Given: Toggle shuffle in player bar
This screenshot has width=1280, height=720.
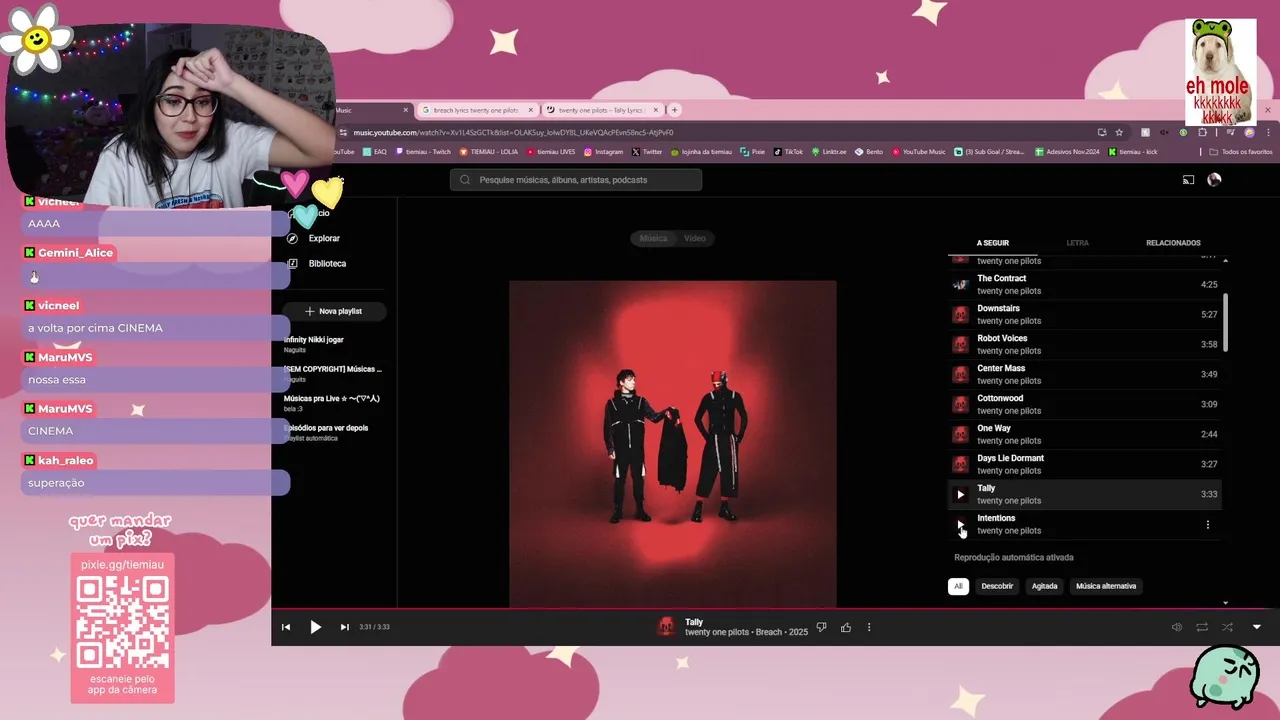Looking at the screenshot, I should click(x=1227, y=627).
